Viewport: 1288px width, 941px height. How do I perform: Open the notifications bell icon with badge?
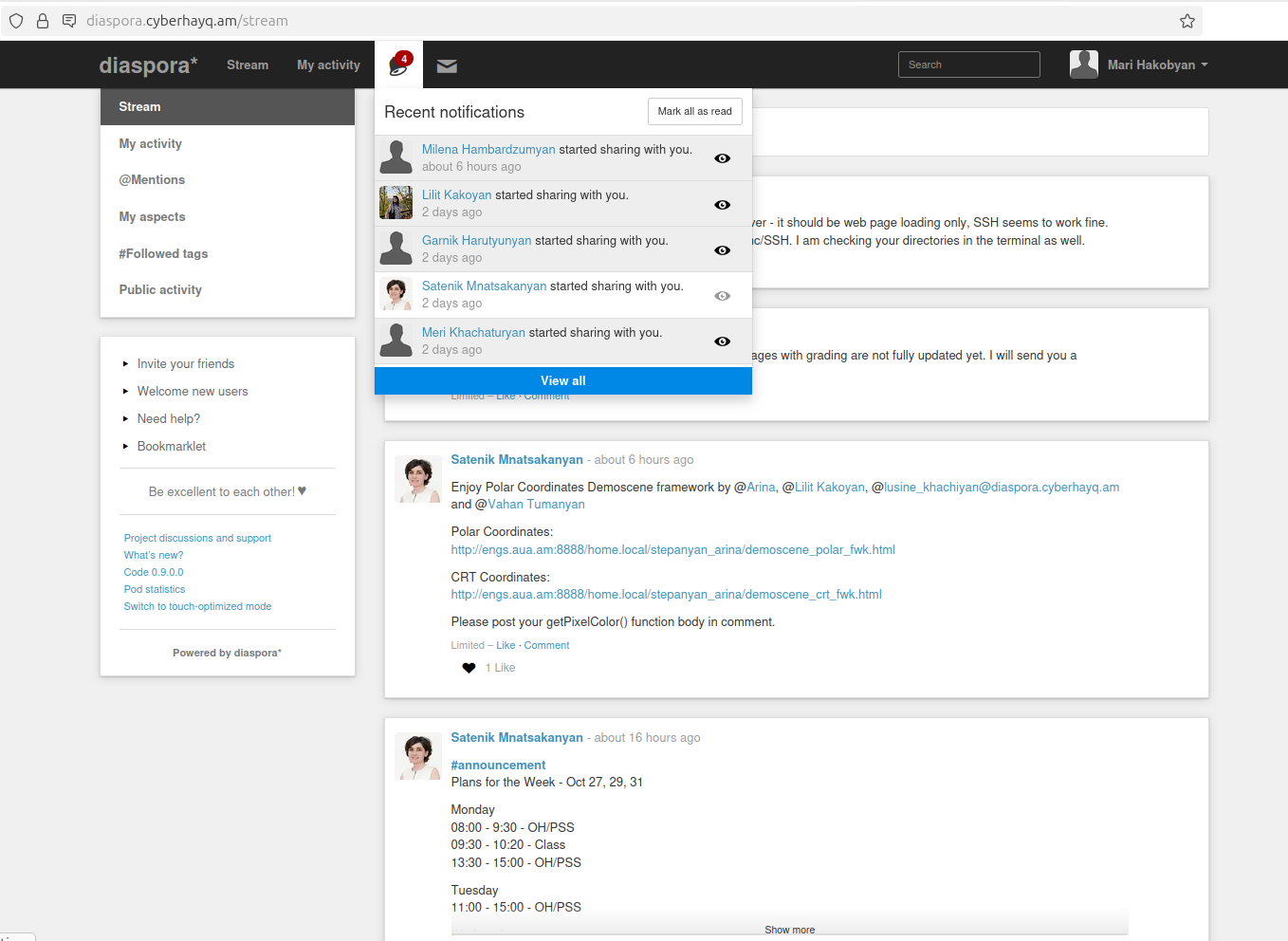(x=399, y=65)
